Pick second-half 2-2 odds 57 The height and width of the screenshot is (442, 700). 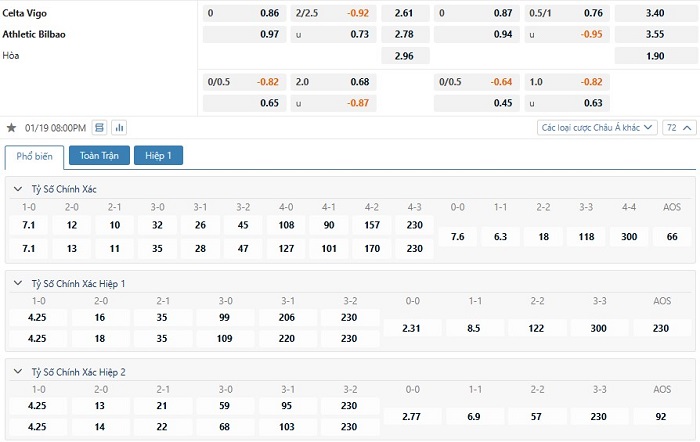click(536, 417)
